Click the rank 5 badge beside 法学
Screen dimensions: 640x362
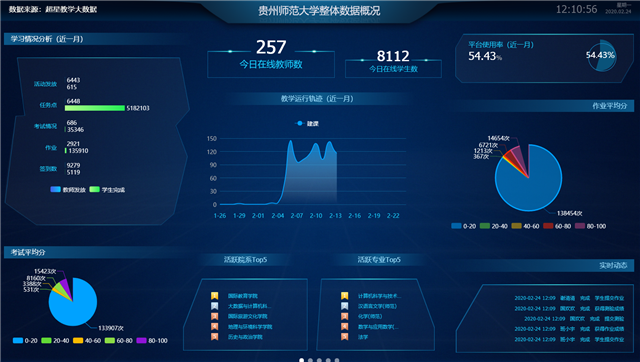[x=344, y=337]
